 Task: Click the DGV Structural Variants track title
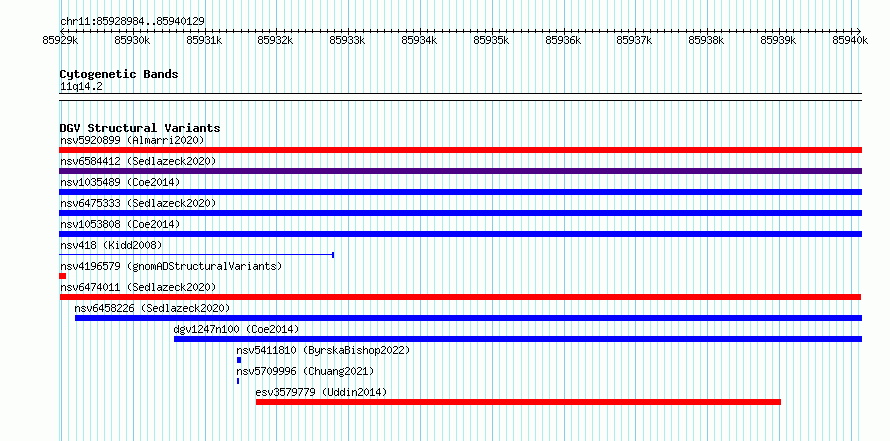[140, 128]
